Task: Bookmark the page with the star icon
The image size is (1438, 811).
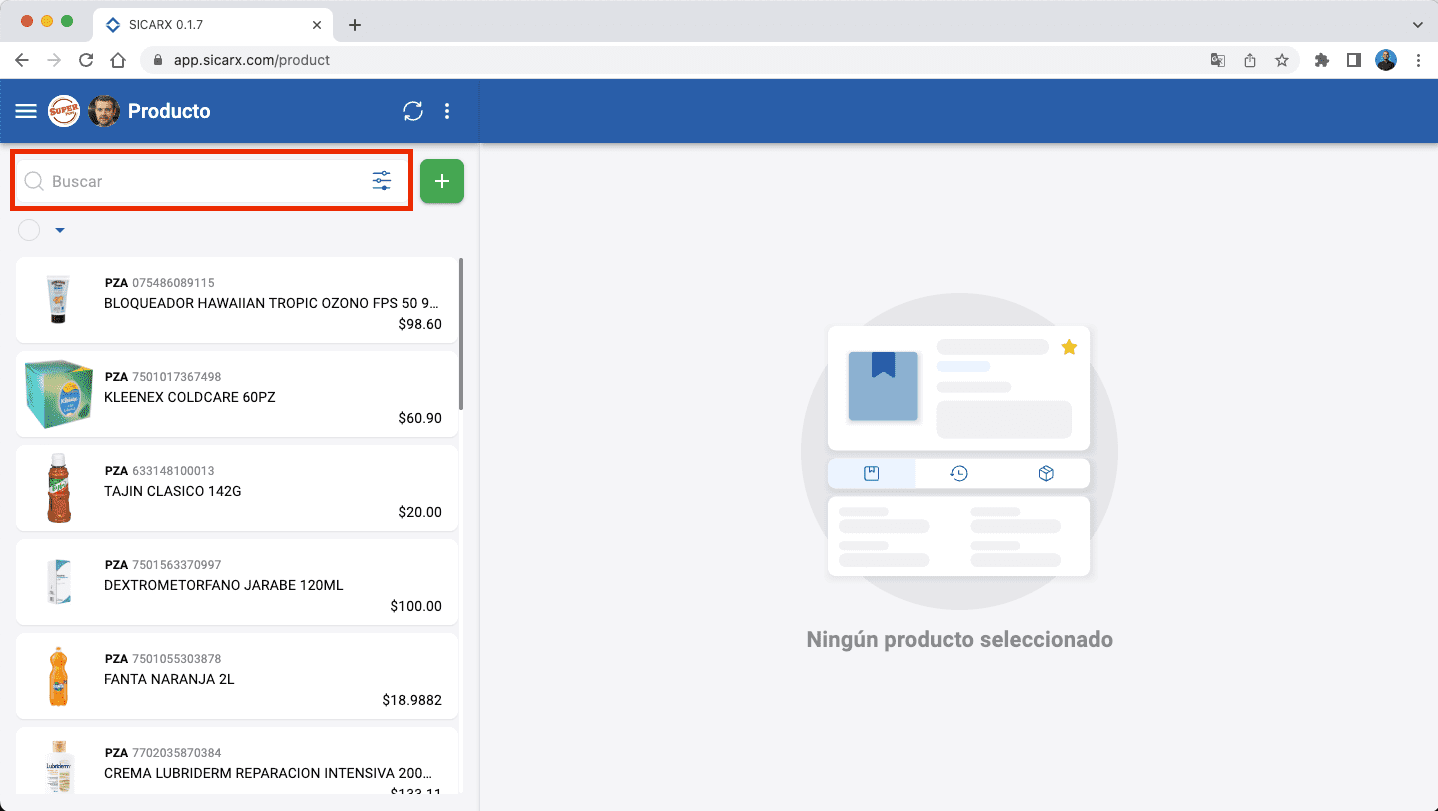Action: coord(1282,60)
